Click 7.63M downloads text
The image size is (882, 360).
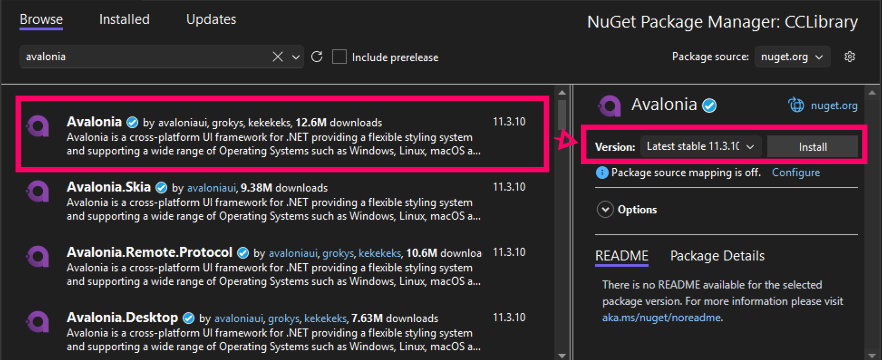click(x=395, y=318)
